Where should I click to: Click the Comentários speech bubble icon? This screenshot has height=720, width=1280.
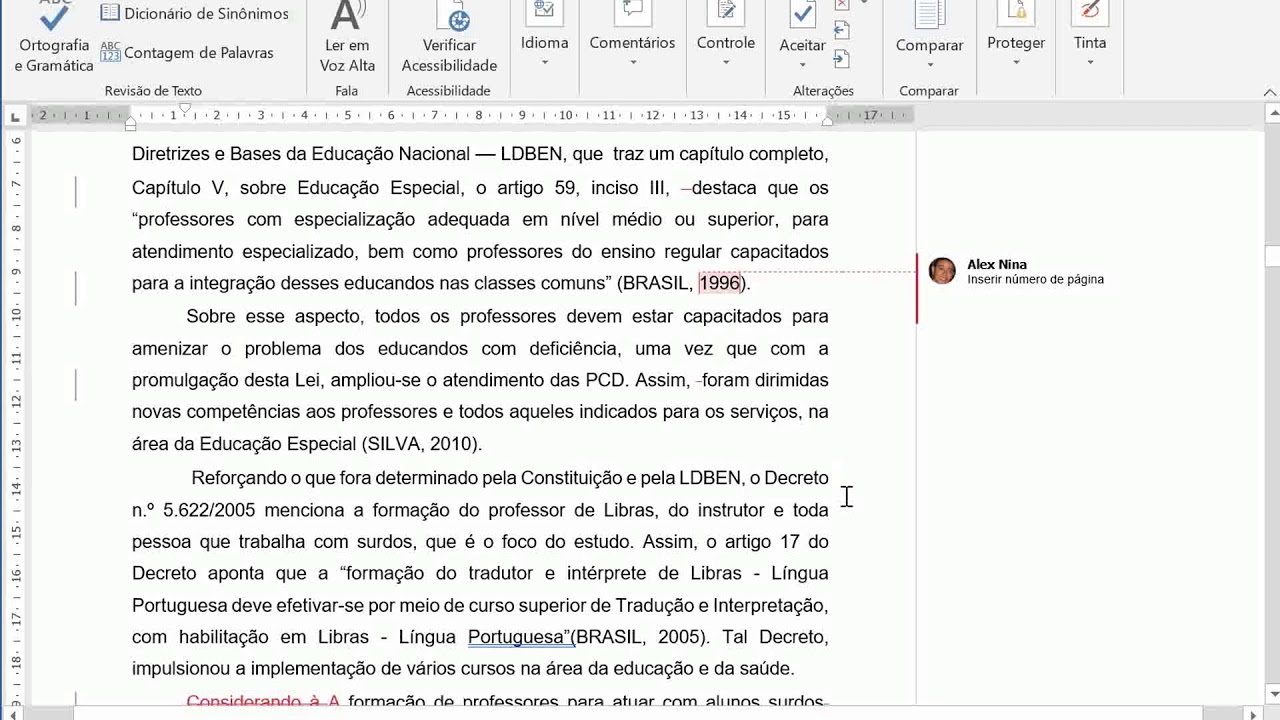(x=632, y=12)
